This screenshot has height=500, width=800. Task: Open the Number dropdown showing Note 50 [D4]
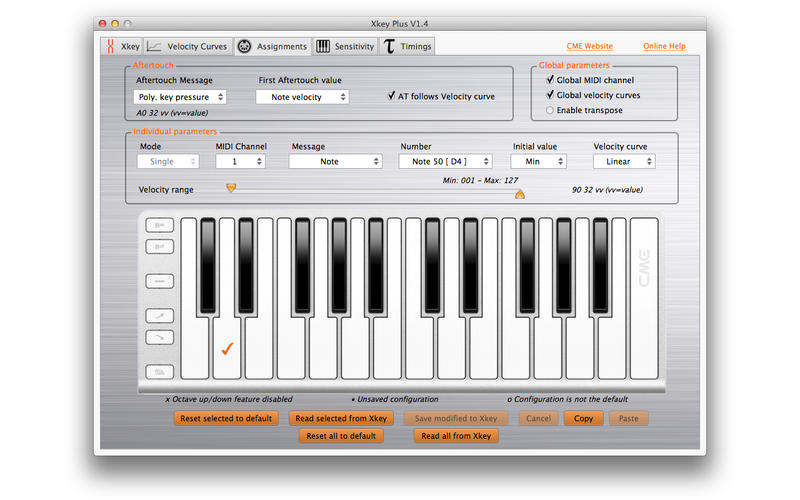(445, 161)
